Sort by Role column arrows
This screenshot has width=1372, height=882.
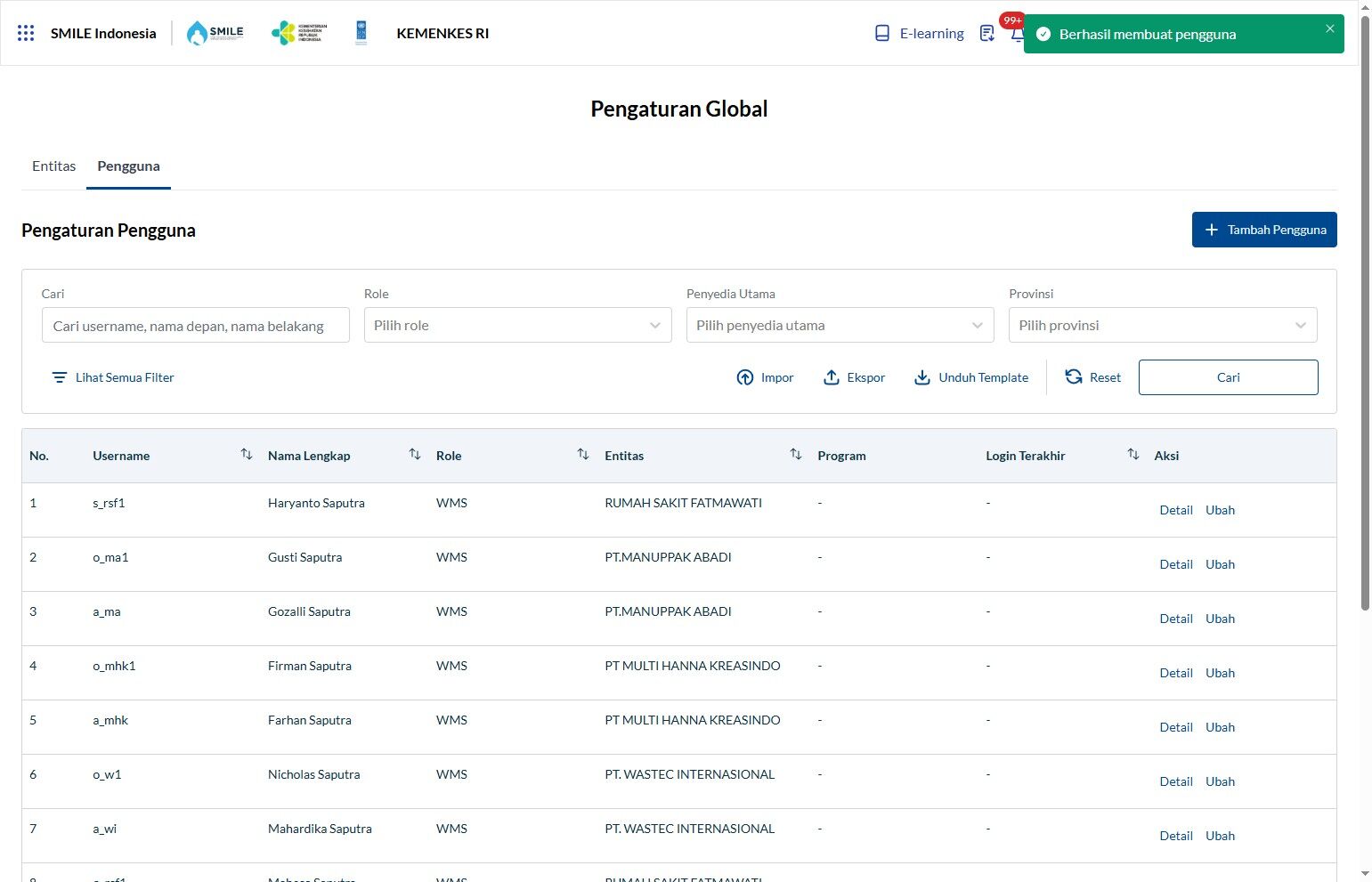583,455
